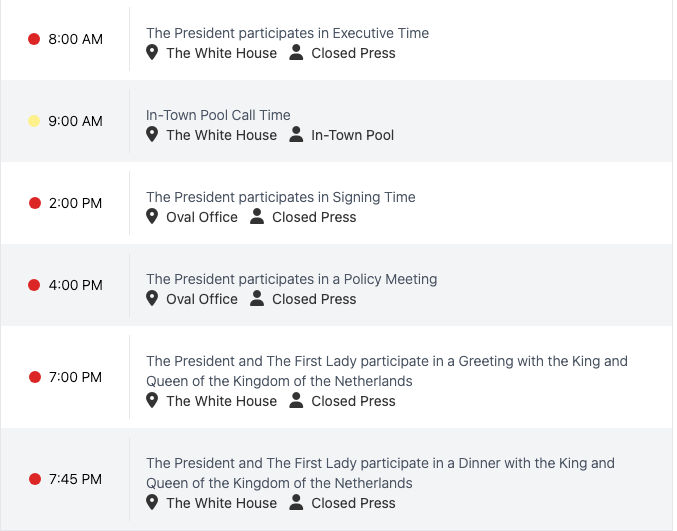Image resolution: width=677 pixels, height=531 pixels.
Task: Open the Executive Time event title
Action: pos(287,33)
